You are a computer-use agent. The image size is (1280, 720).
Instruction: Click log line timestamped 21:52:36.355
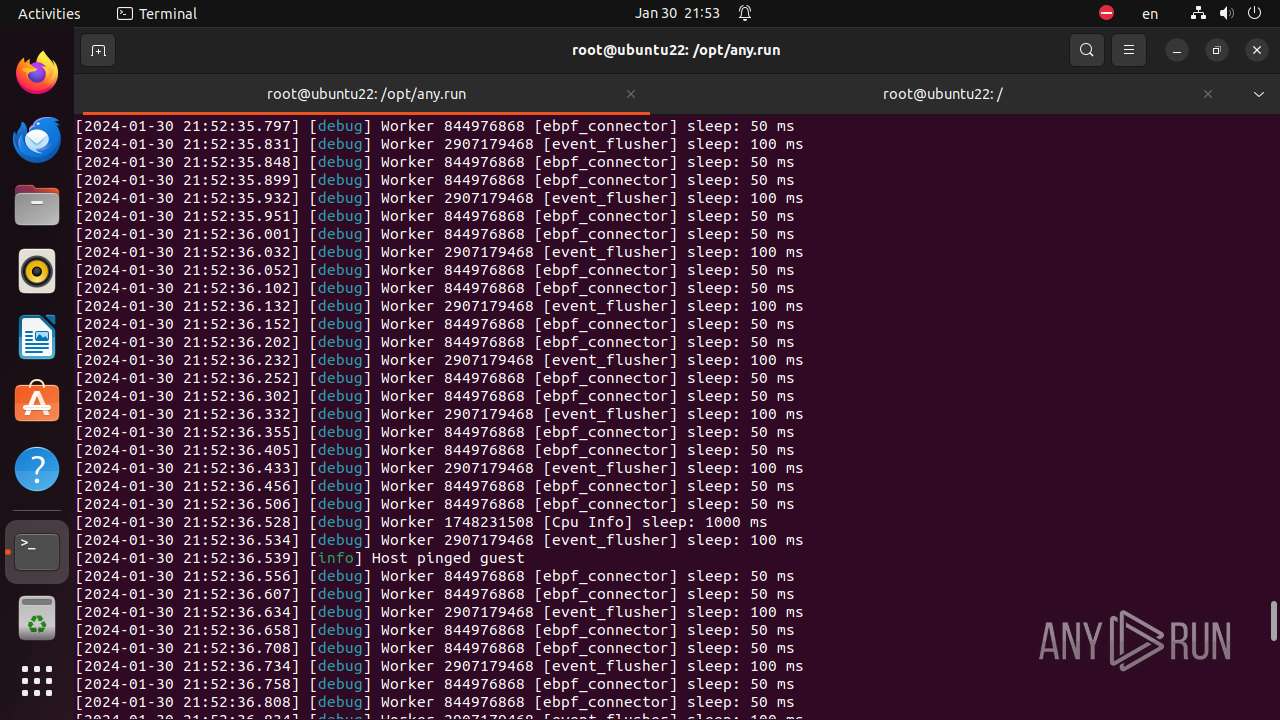tap(435, 432)
